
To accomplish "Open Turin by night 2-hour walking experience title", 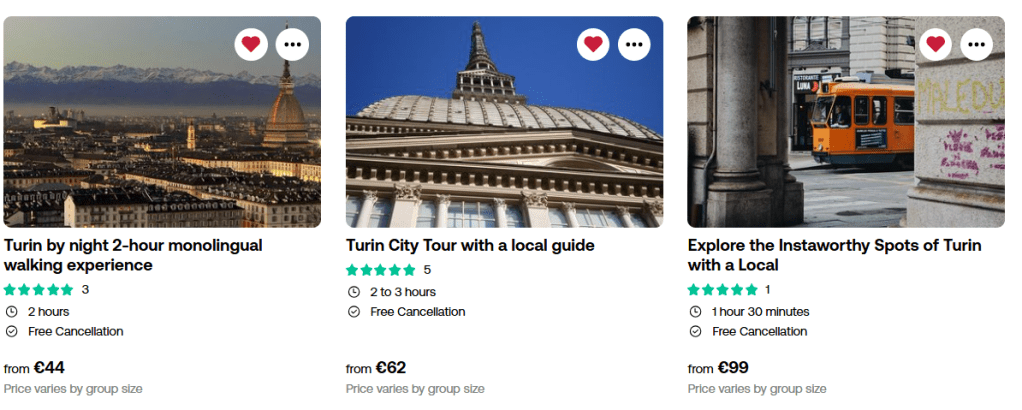I will click(x=133, y=255).
